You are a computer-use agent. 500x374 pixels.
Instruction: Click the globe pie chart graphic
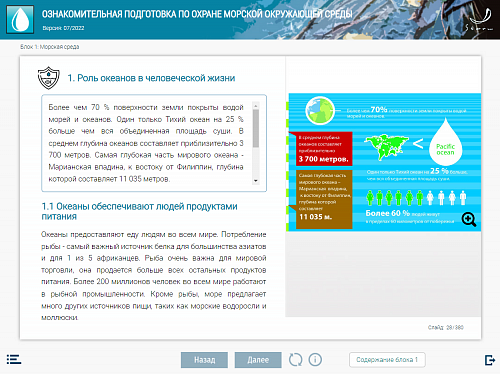[320, 110]
